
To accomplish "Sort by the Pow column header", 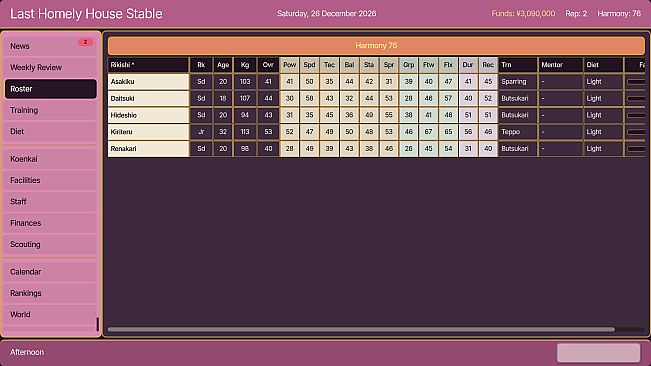I will click(290, 65).
